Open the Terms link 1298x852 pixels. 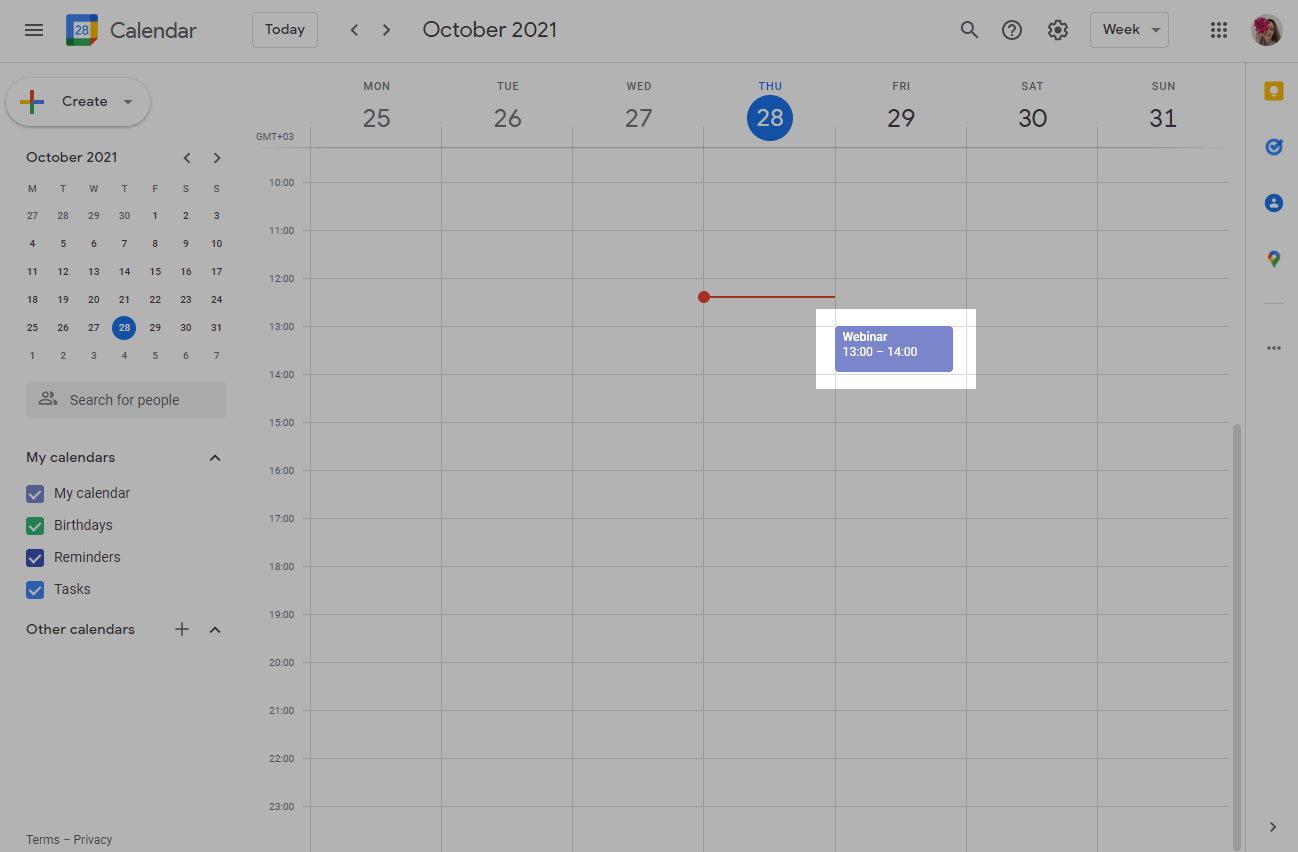point(43,840)
